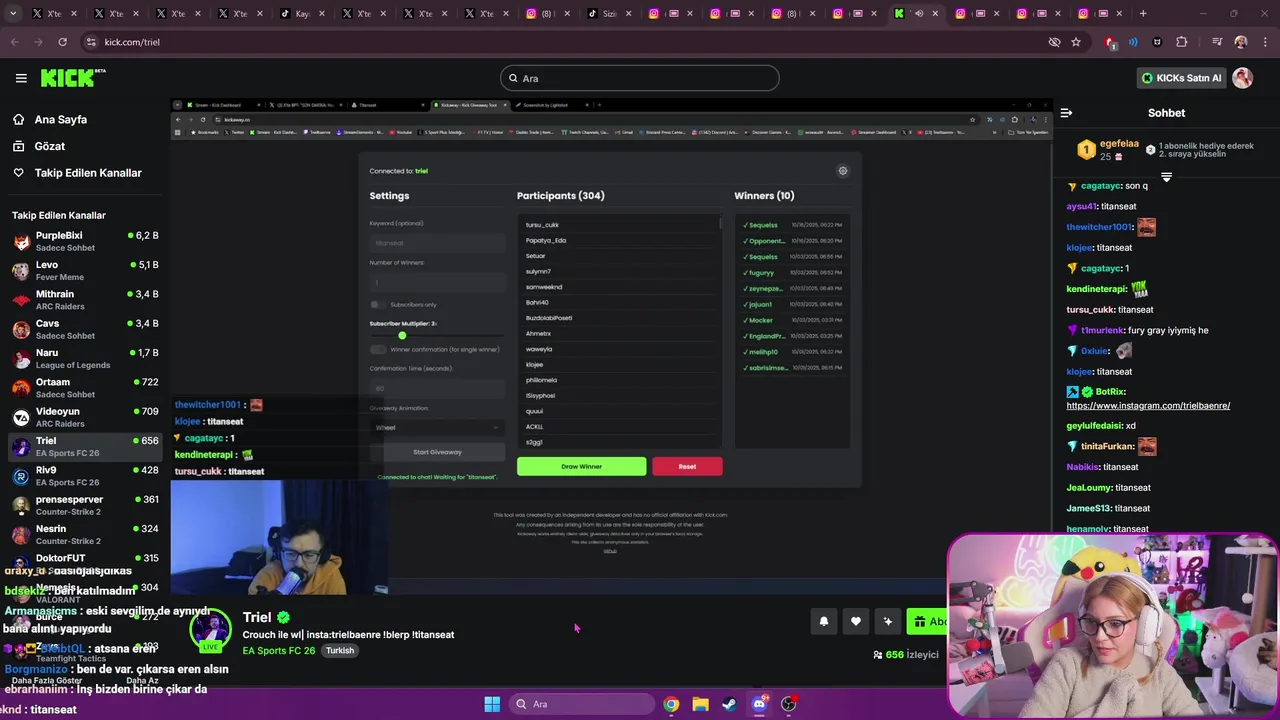The image size is (1280, 720).
Task: Click the heart follow icon
Action: coord(856,622)
